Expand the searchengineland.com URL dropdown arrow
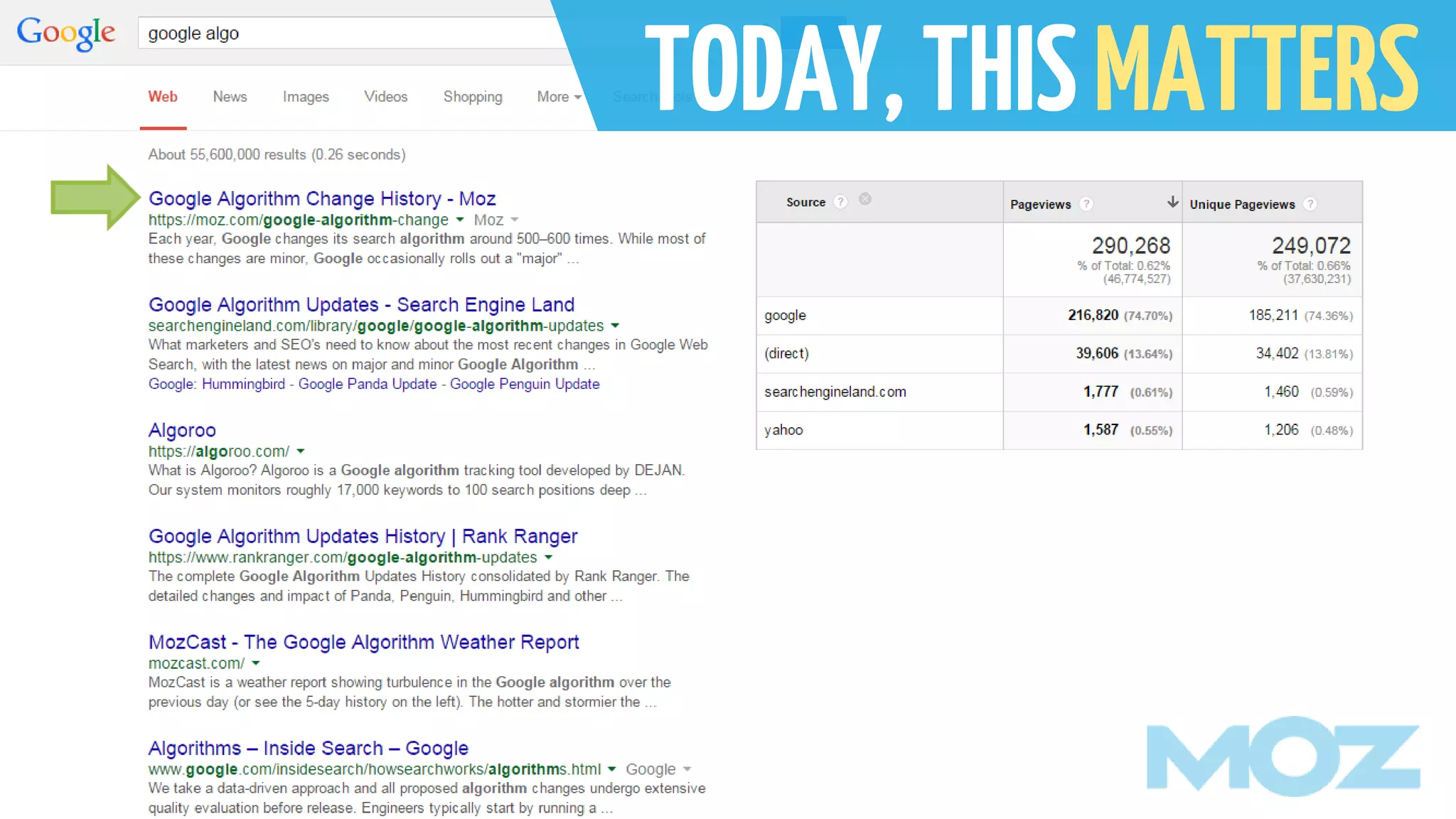The image size is (1456, 819). [x=615, y=326]
